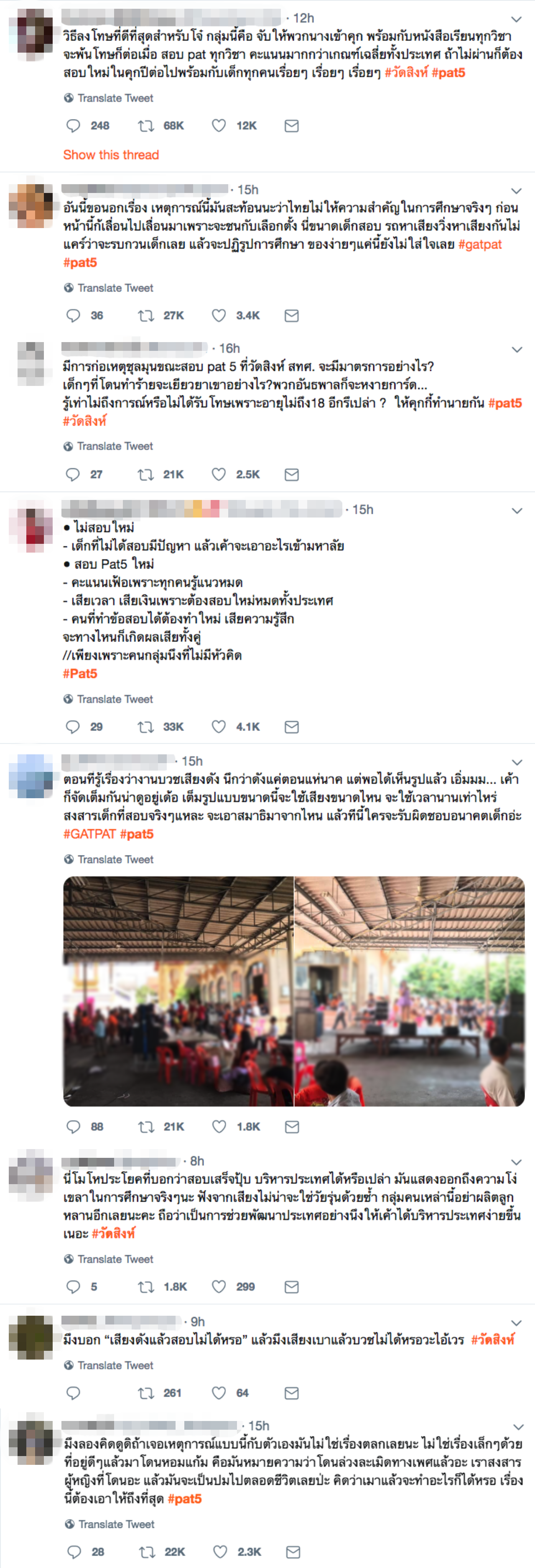Expand the options chevron on the 16h tweet
This screenshot has width=535, height=1568.
[x=517, y=349]
